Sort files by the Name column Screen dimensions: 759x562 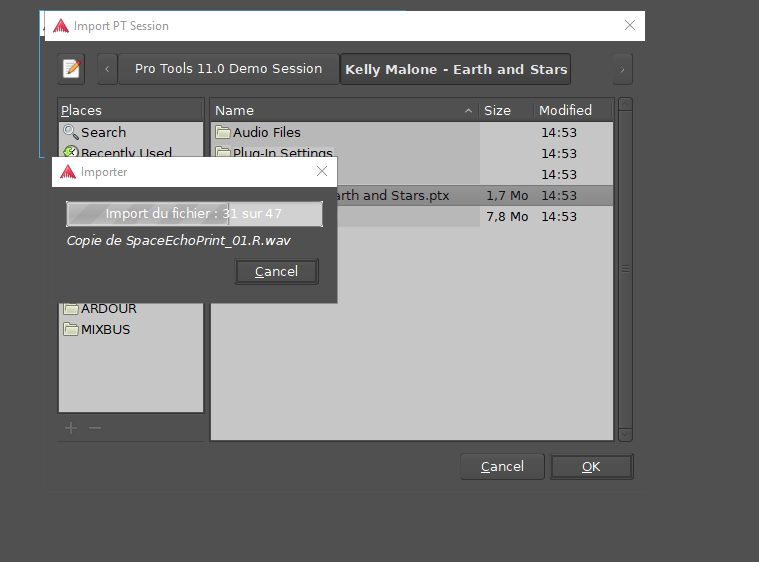[340, 110]
